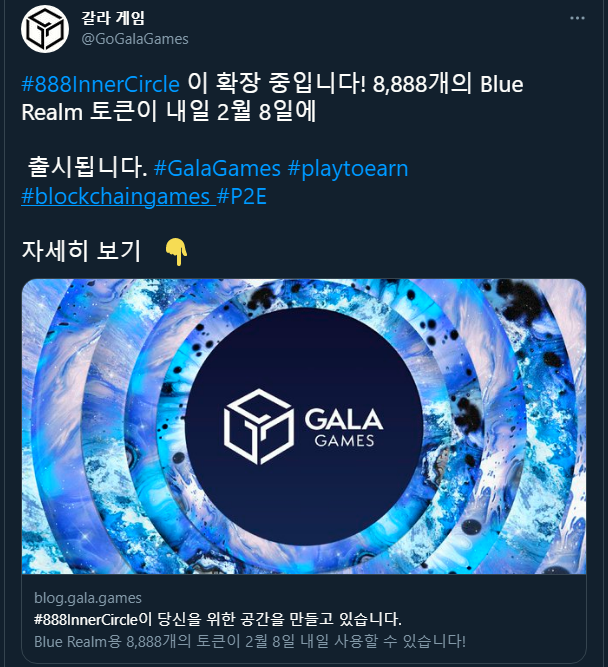Open the blue swirl link card image
The image size is (608, 667).
pyautogui.click(x=304, y=426)
